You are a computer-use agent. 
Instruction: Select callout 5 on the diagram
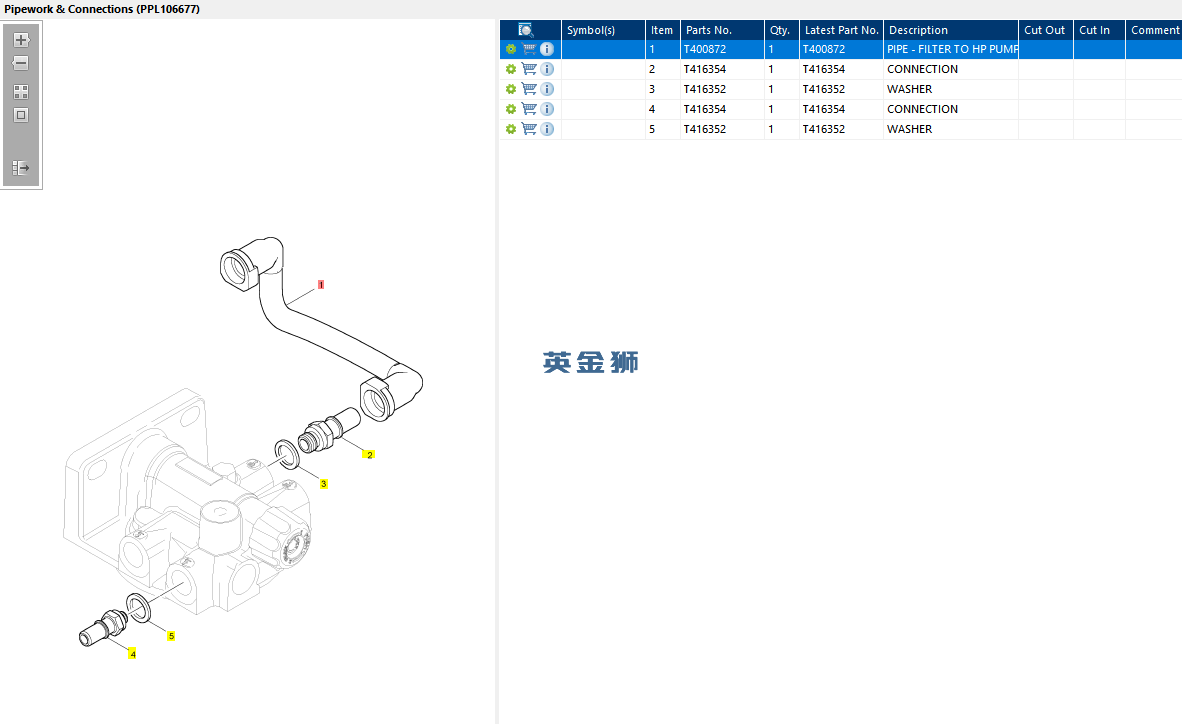click(x=171, y=637)
